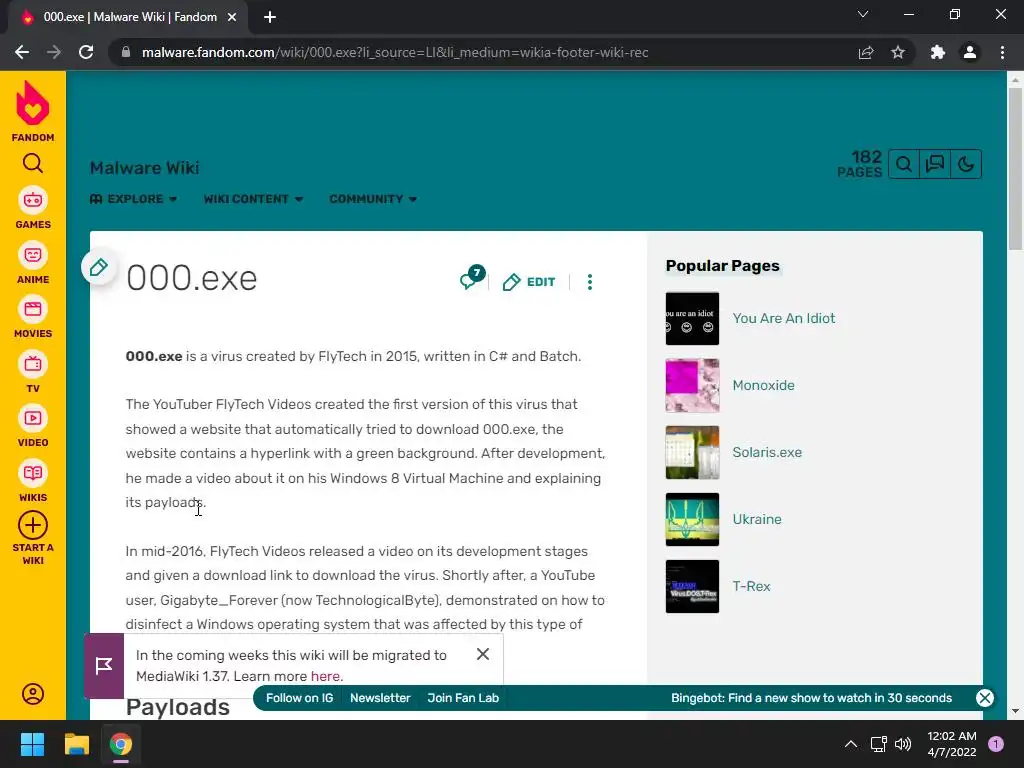The image size is (1024, 768).
Task: Click the Start a Wiki plus icon
Action: tap(33, 525)
